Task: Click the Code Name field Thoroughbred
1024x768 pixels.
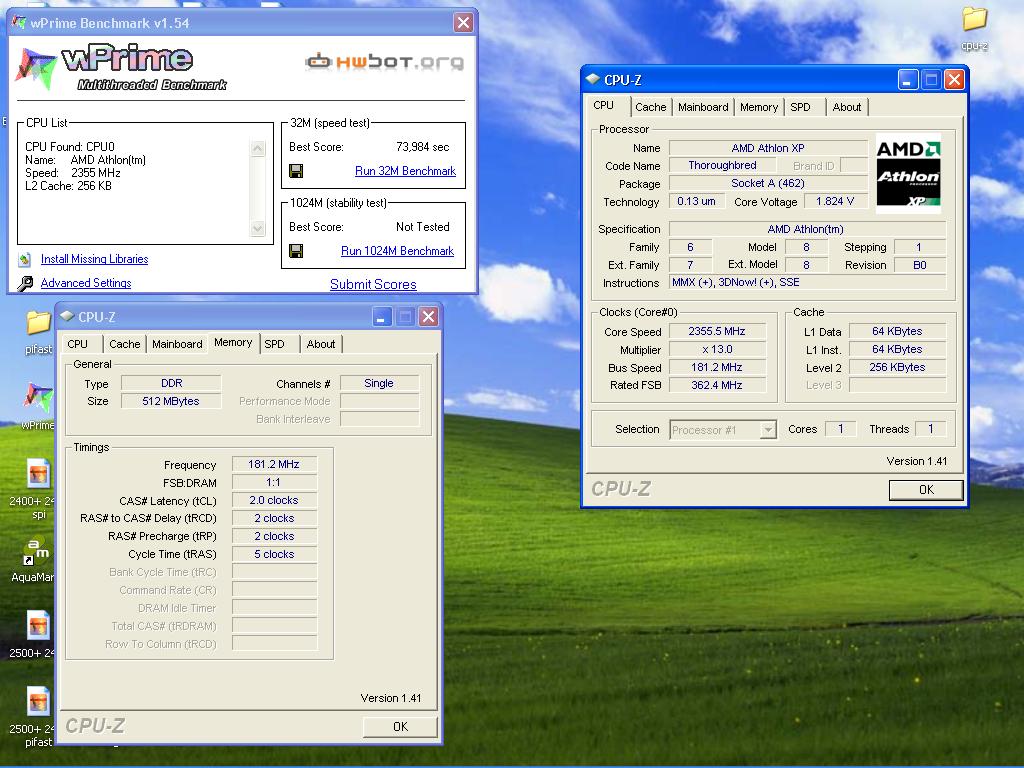Action: (x=722, y=166)
